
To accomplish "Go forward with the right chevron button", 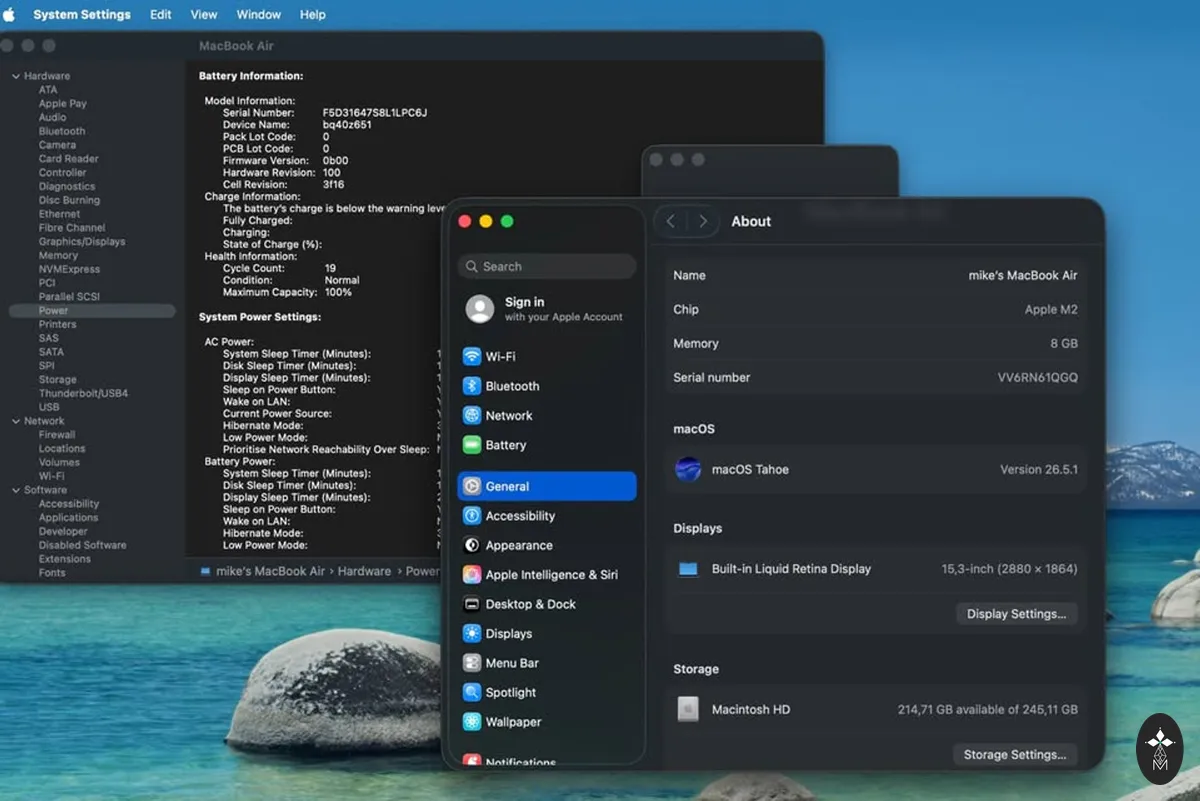I will pyautogui.click(x=703, y=221).
